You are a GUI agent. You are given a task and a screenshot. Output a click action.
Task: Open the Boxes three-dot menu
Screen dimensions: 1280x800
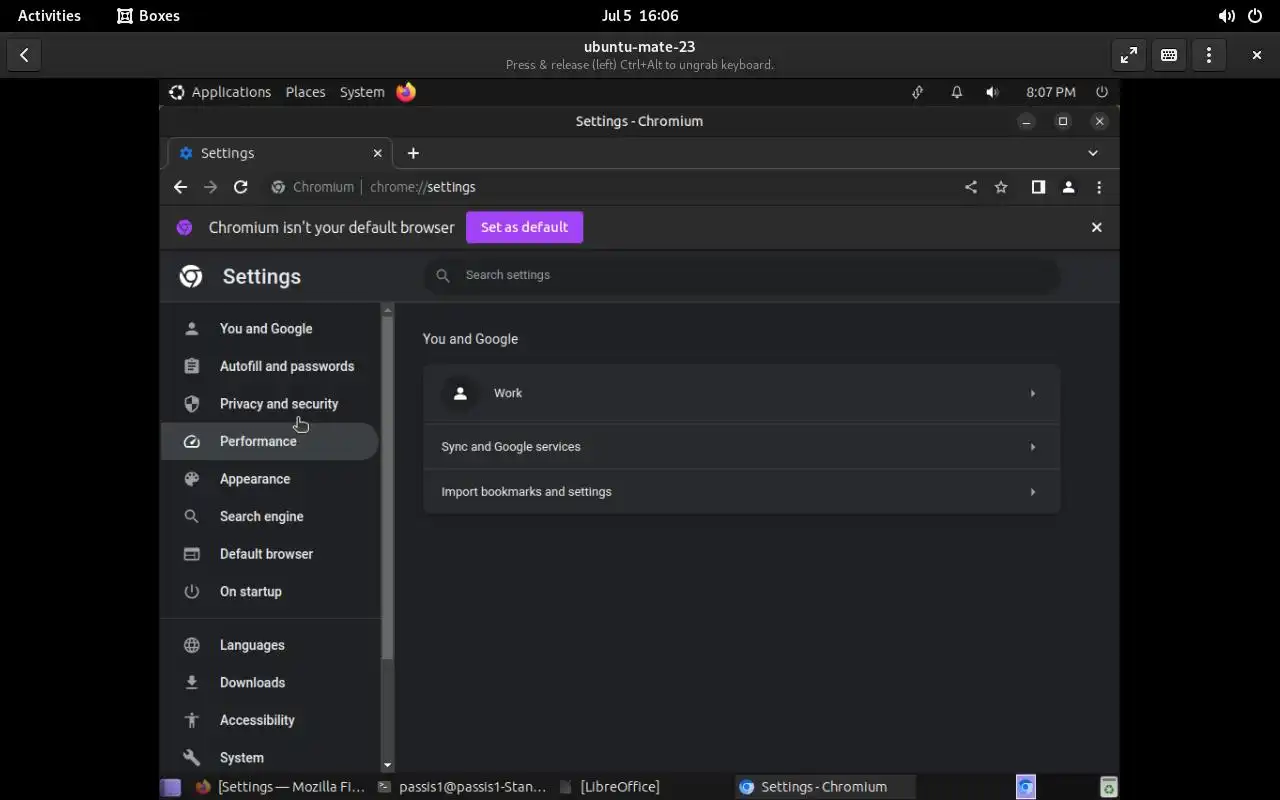pos(1209,55)
